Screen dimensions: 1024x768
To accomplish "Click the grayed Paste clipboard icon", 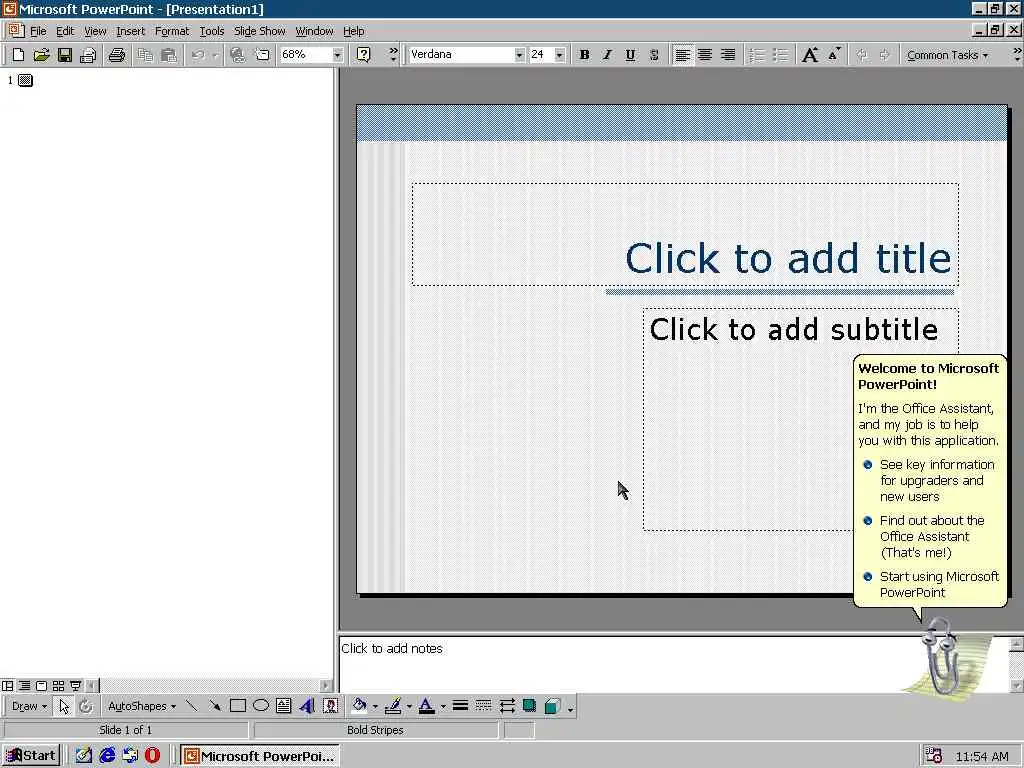I will (x=168, y=55).
